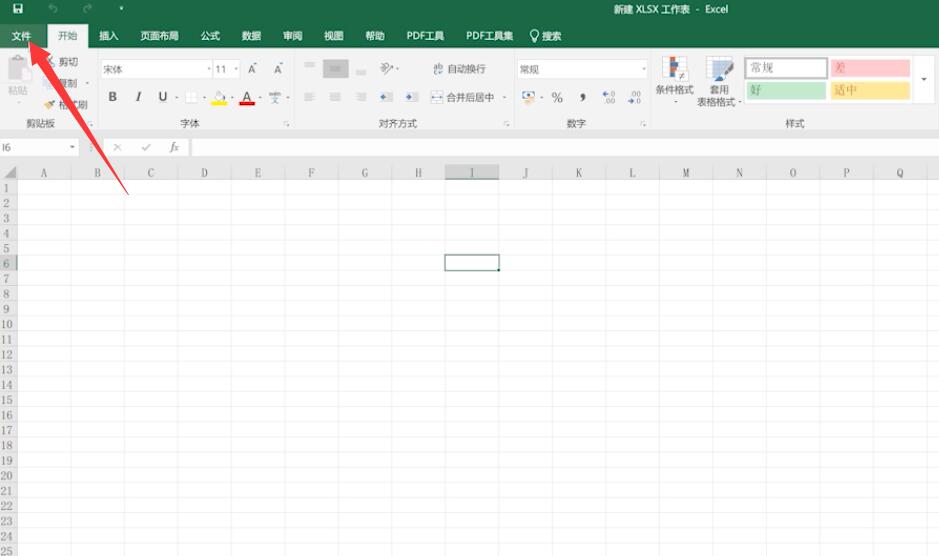The image size is (939, 556).
Task: Click the decrease indent icon
Action: [x=386, y=97]
